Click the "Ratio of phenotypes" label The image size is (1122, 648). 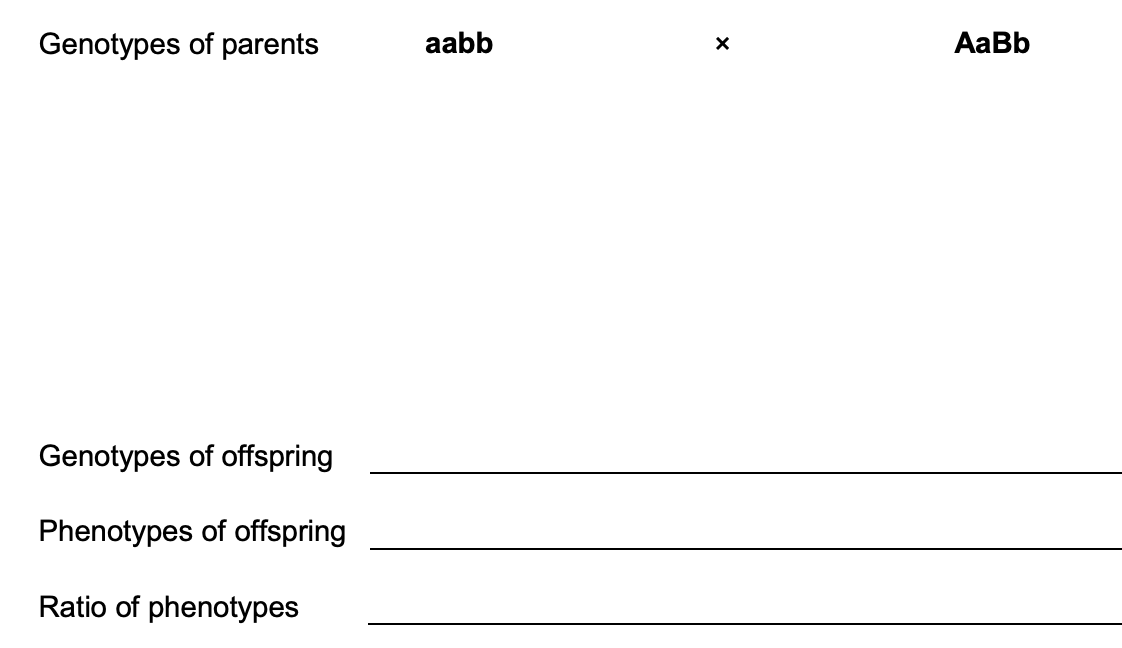pyautogui.click(x=169, y=607)
